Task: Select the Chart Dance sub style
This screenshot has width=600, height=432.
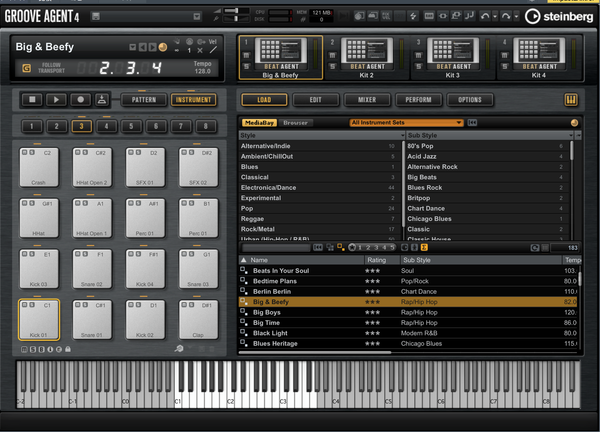Action: [488, 208]
